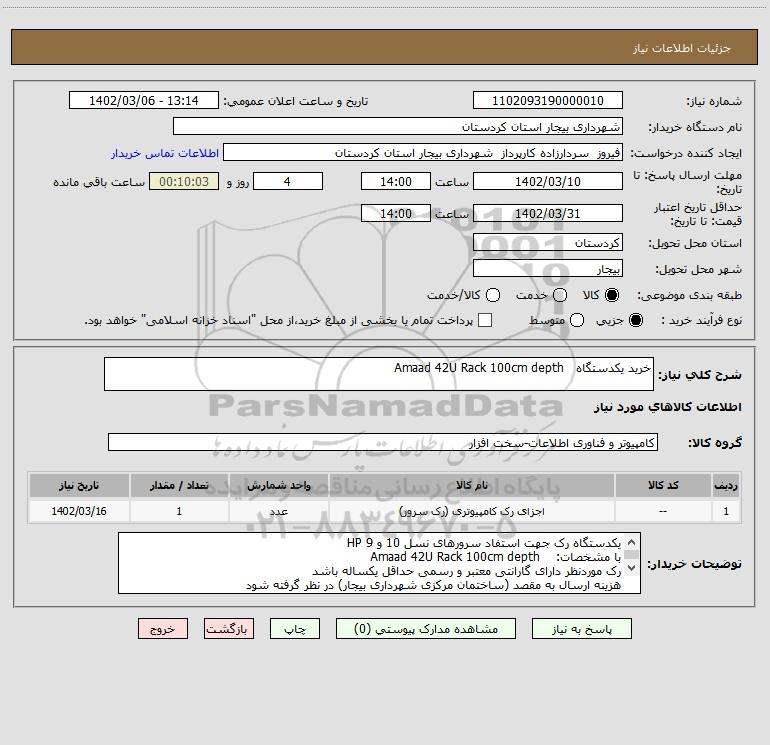
Task: Click the تعداد / مقدار column header
Action: pos(179,485)
